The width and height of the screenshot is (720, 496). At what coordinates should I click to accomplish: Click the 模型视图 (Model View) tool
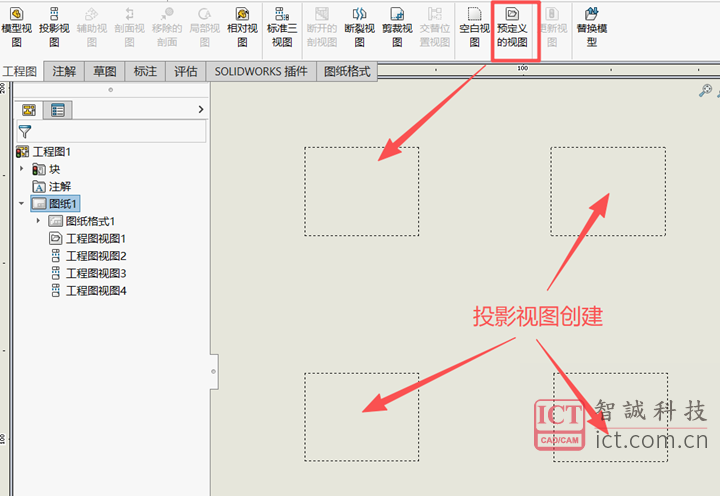point(16,27)
